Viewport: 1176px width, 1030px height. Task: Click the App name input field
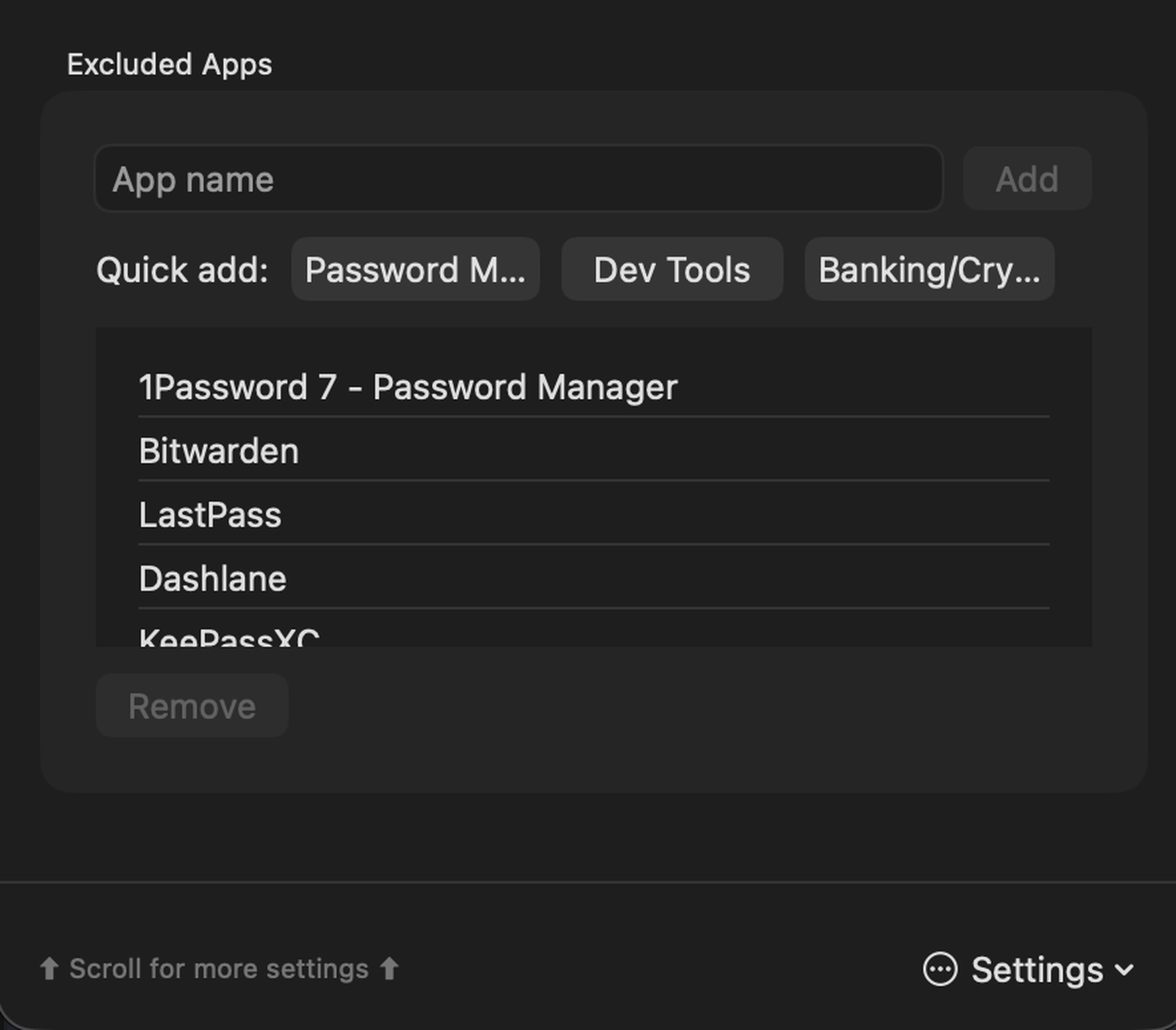point(518,179)
